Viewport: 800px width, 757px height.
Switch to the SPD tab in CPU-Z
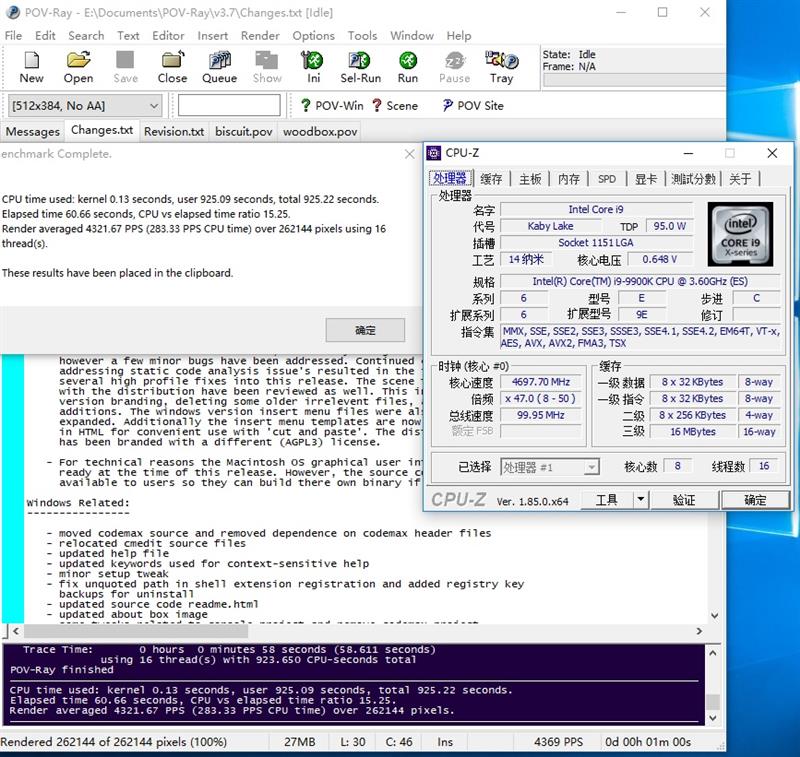[607, 179]
